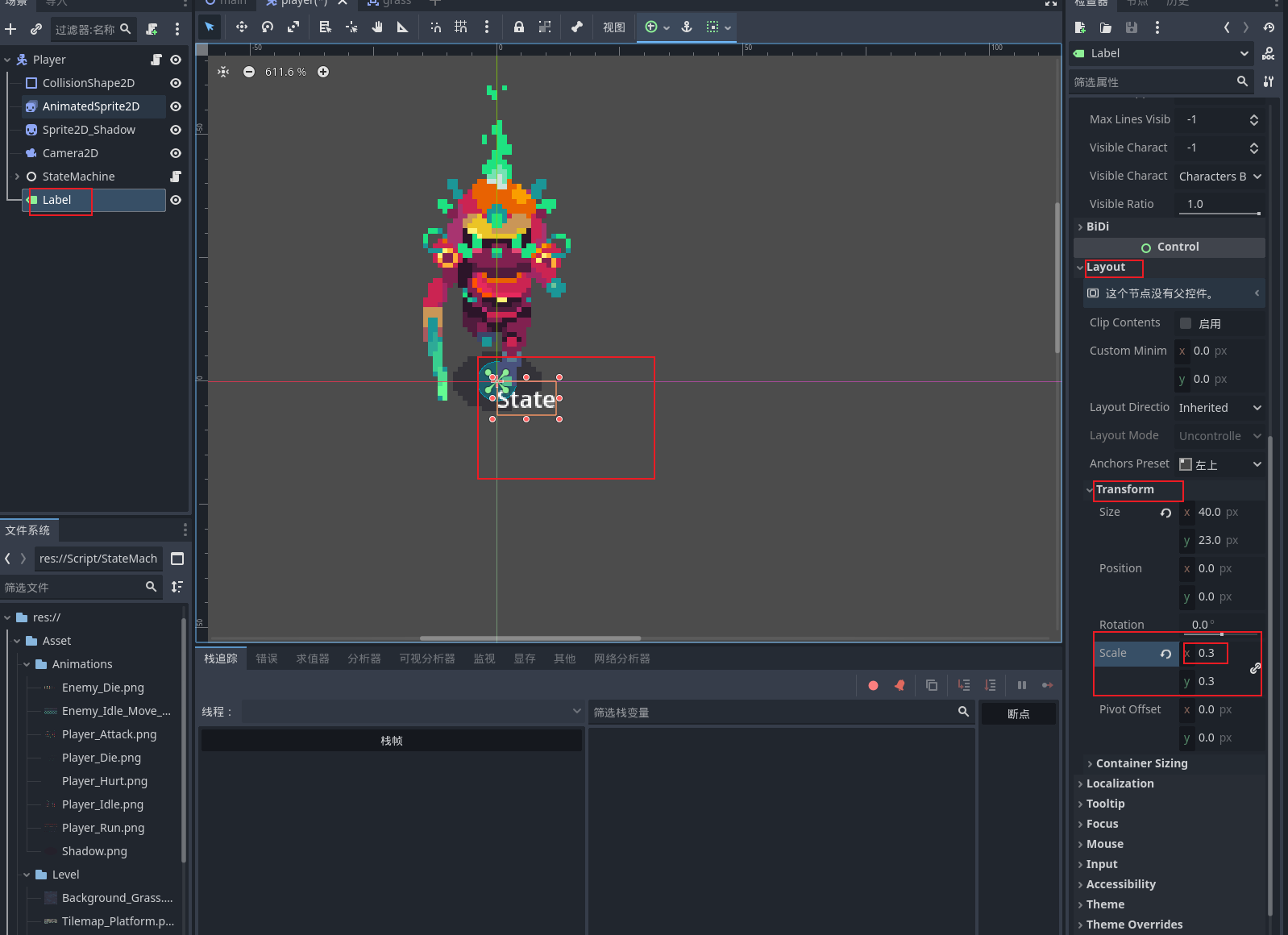Screen dimensions: 1288x935
Task: Toggle smart snap in viewport toolbar
Action: (x=435, y=27)
